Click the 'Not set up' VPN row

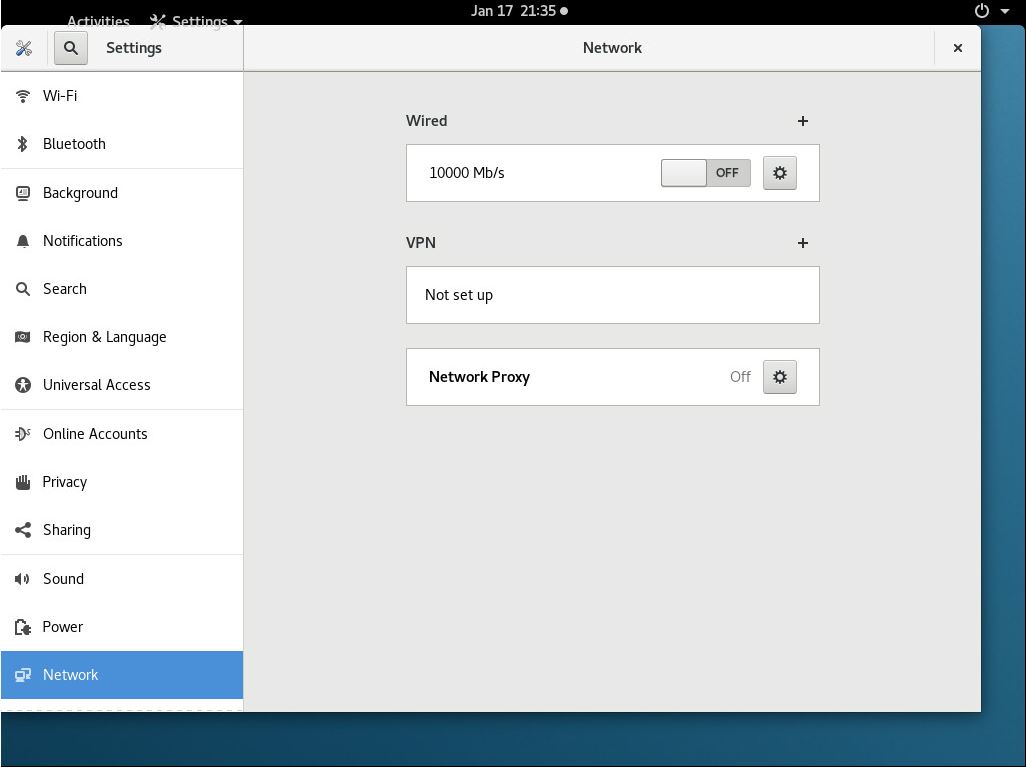pyautogui.click(x=612, y=295)
